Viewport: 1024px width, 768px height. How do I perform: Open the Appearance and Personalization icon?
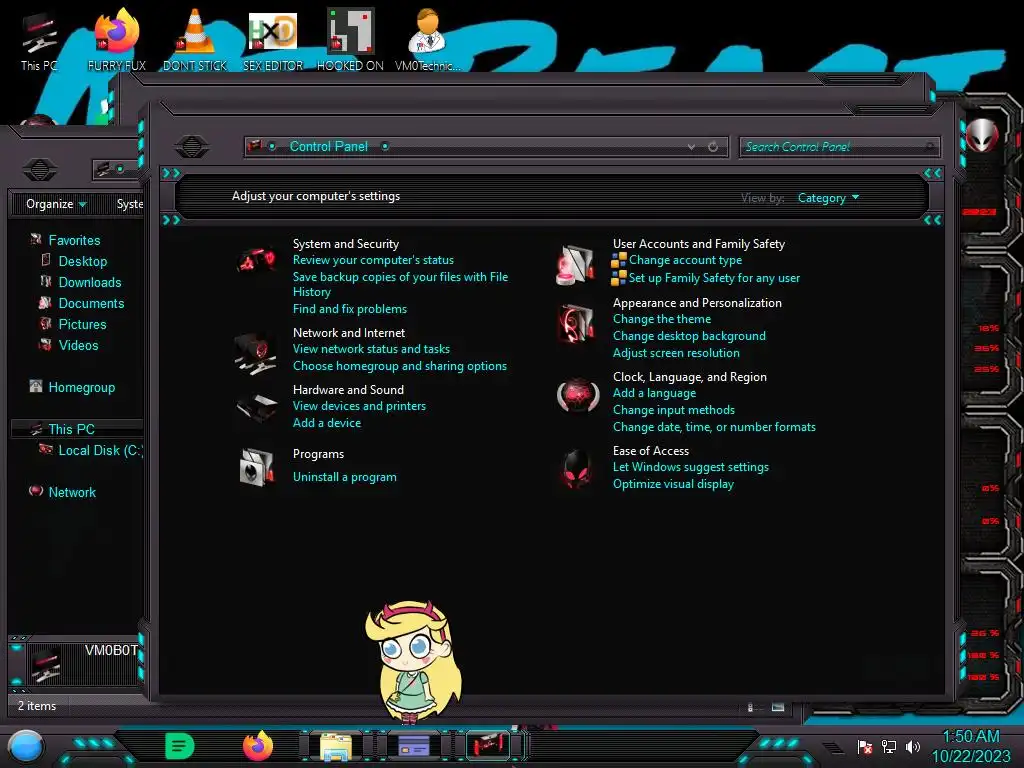pyautogui.click(x=575, y=323)
